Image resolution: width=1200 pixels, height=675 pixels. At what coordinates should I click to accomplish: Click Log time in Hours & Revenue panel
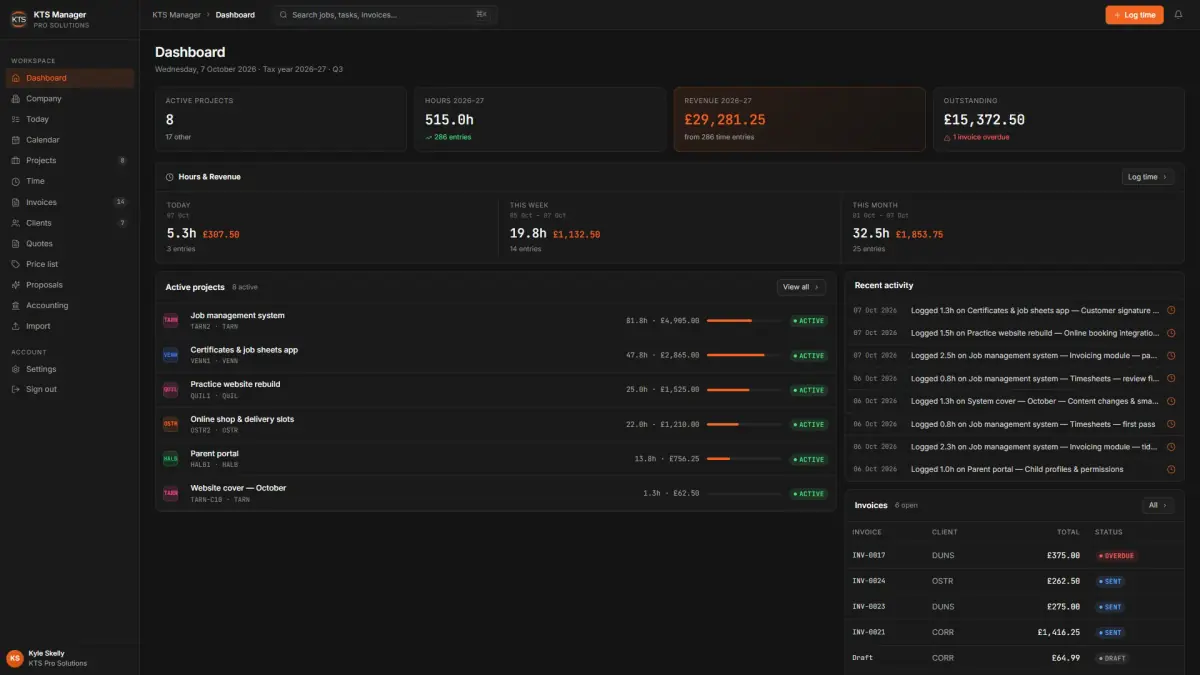point(1148,177)
